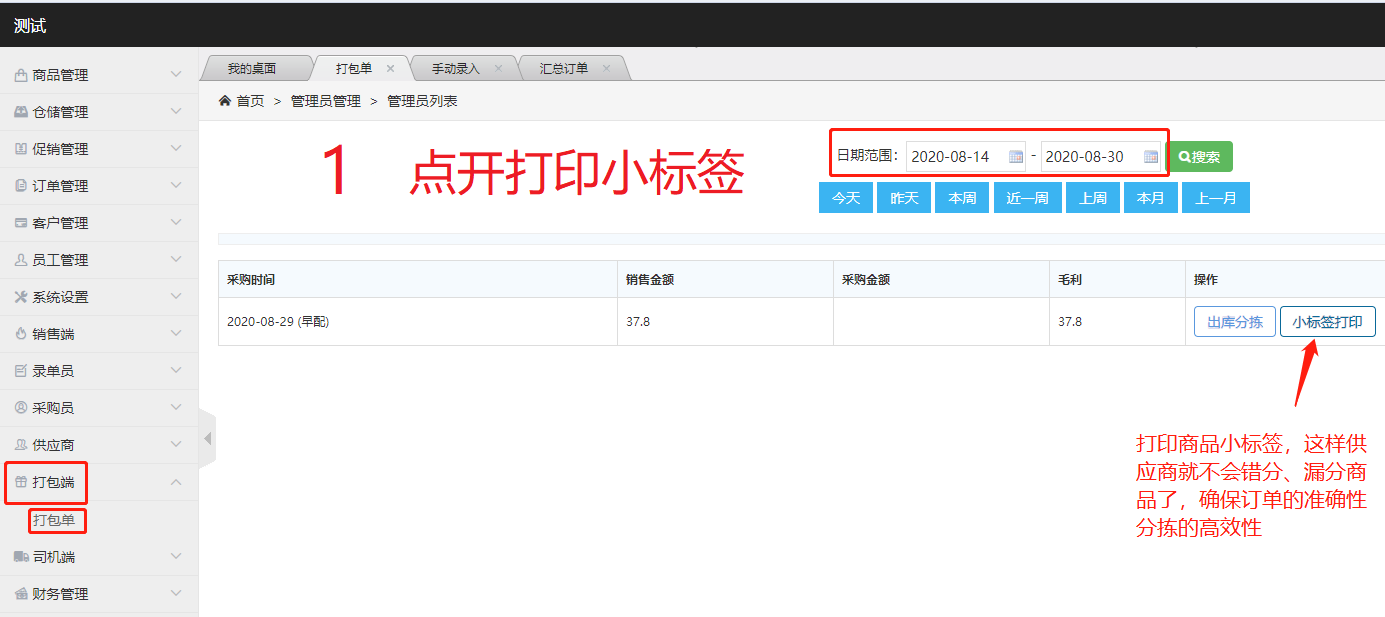Click the home icon in breadcrumb
The image size is (1385, 617).
(225, 101)
